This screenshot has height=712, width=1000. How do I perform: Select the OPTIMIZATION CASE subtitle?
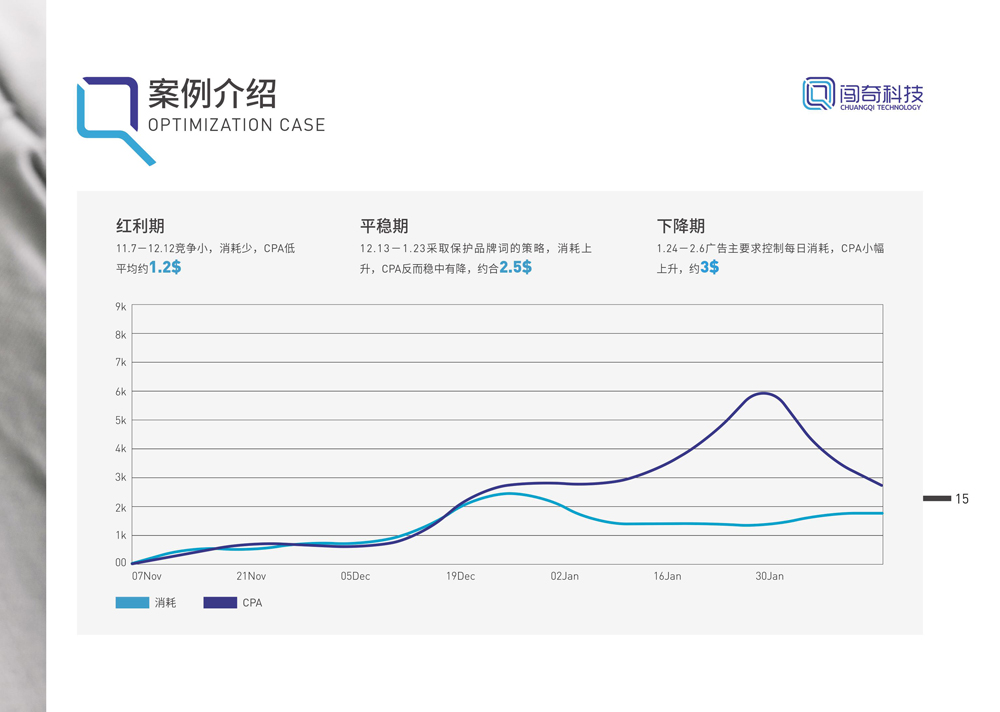tap(236, 125)
